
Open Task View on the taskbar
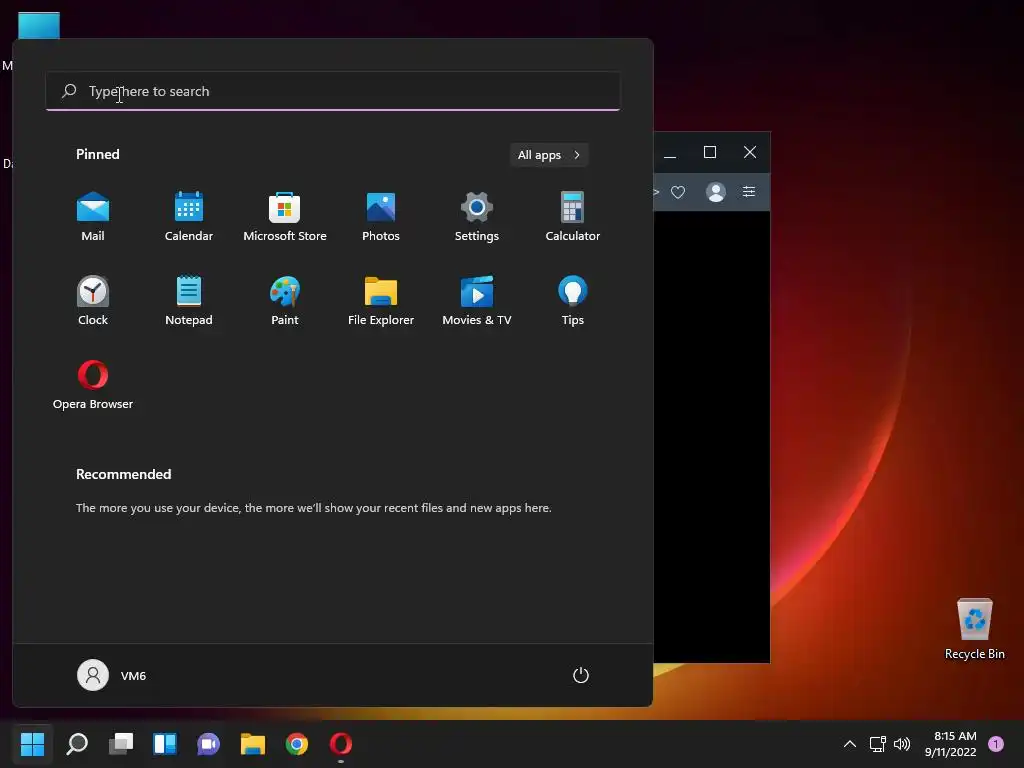tap(121, 743)
